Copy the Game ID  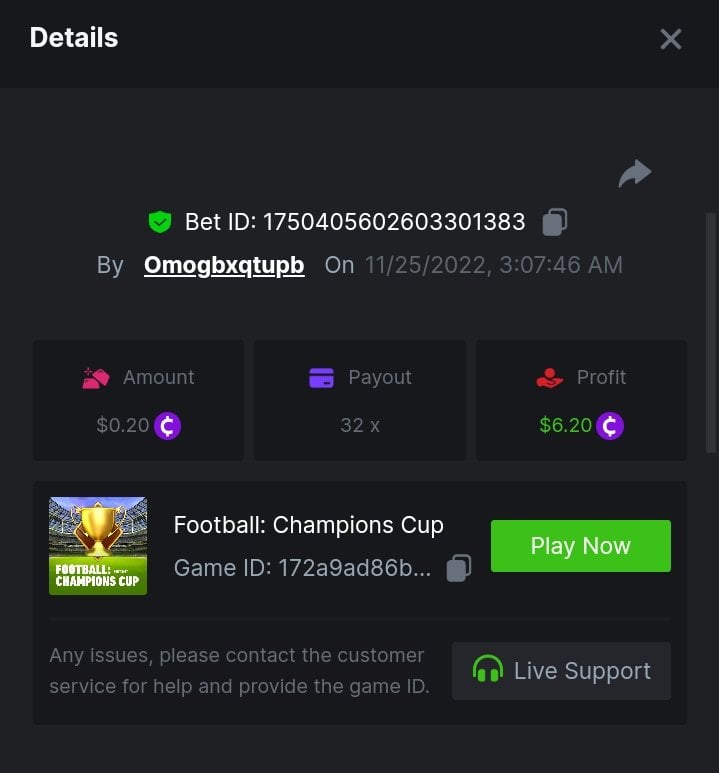pos(458,568)
